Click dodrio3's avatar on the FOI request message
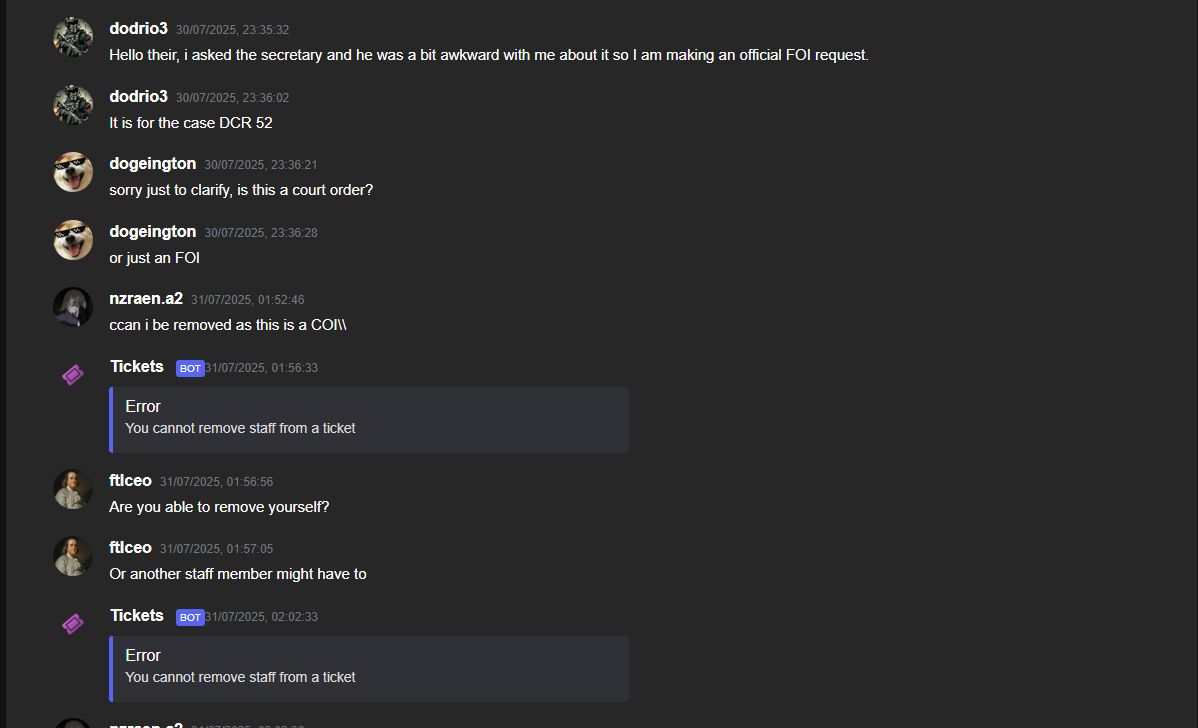Viewport: 1198px width, 728px height. [x=73, y=37]
